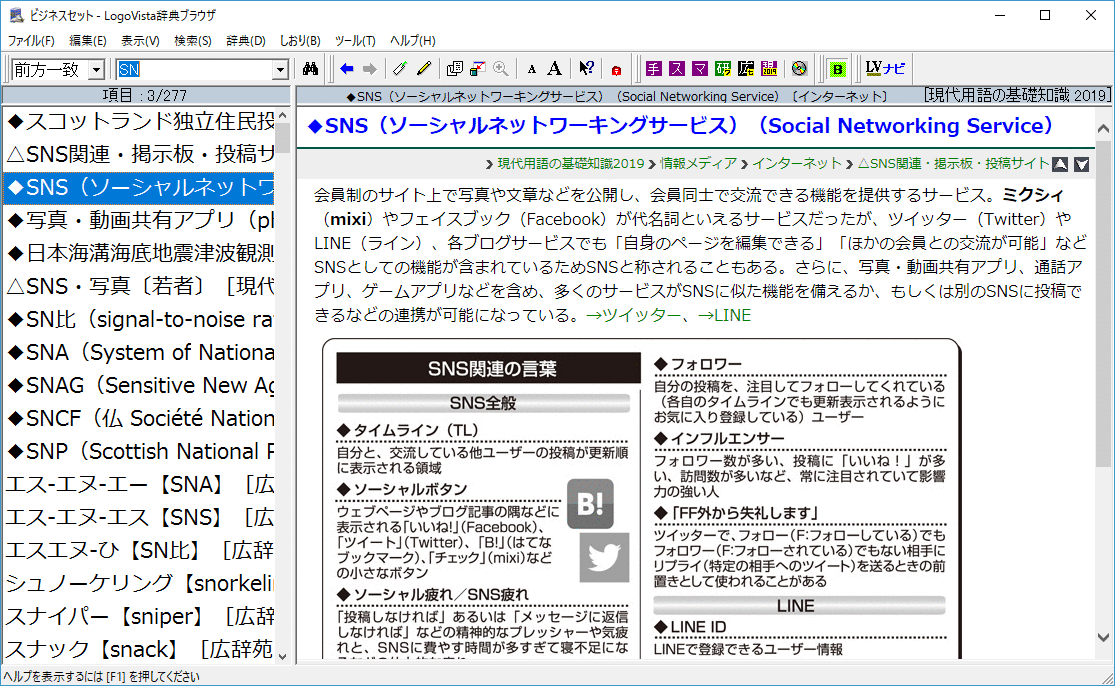Select エスエヌ-ひ【SN比】 list entry
The height and width of the screenshot is (686, 1115).
pos(139,550)
